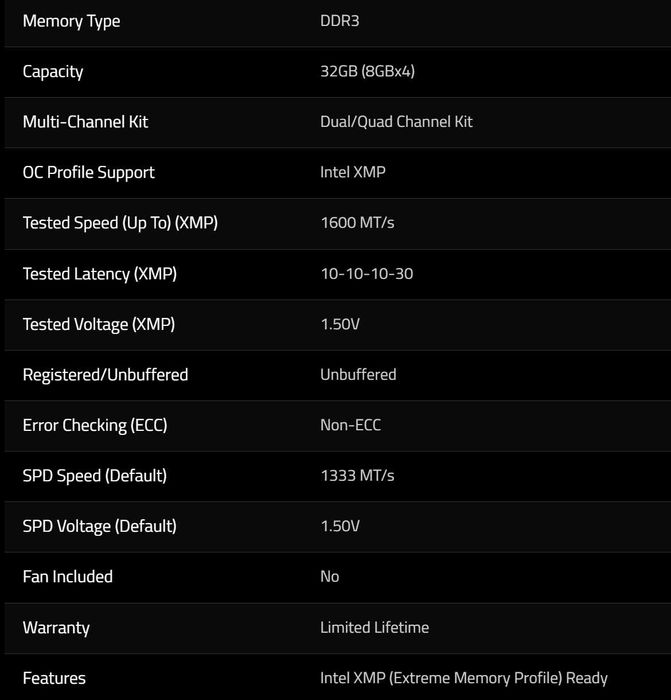Select the Unbuffered value text
Viewport: 671px width, 700px height.
[x=358, y=374]
